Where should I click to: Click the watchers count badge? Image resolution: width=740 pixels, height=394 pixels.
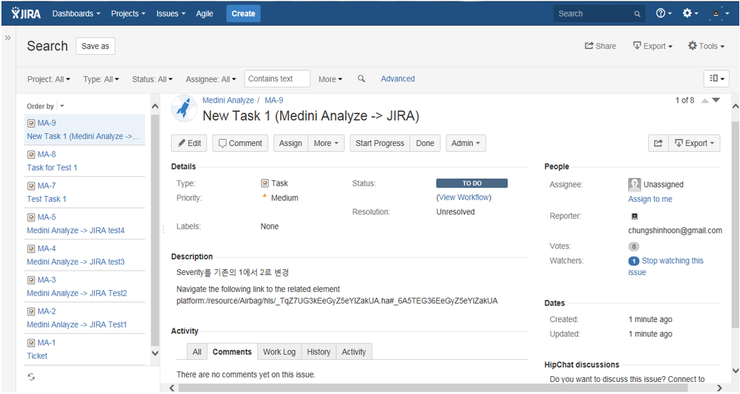point(634,261)
